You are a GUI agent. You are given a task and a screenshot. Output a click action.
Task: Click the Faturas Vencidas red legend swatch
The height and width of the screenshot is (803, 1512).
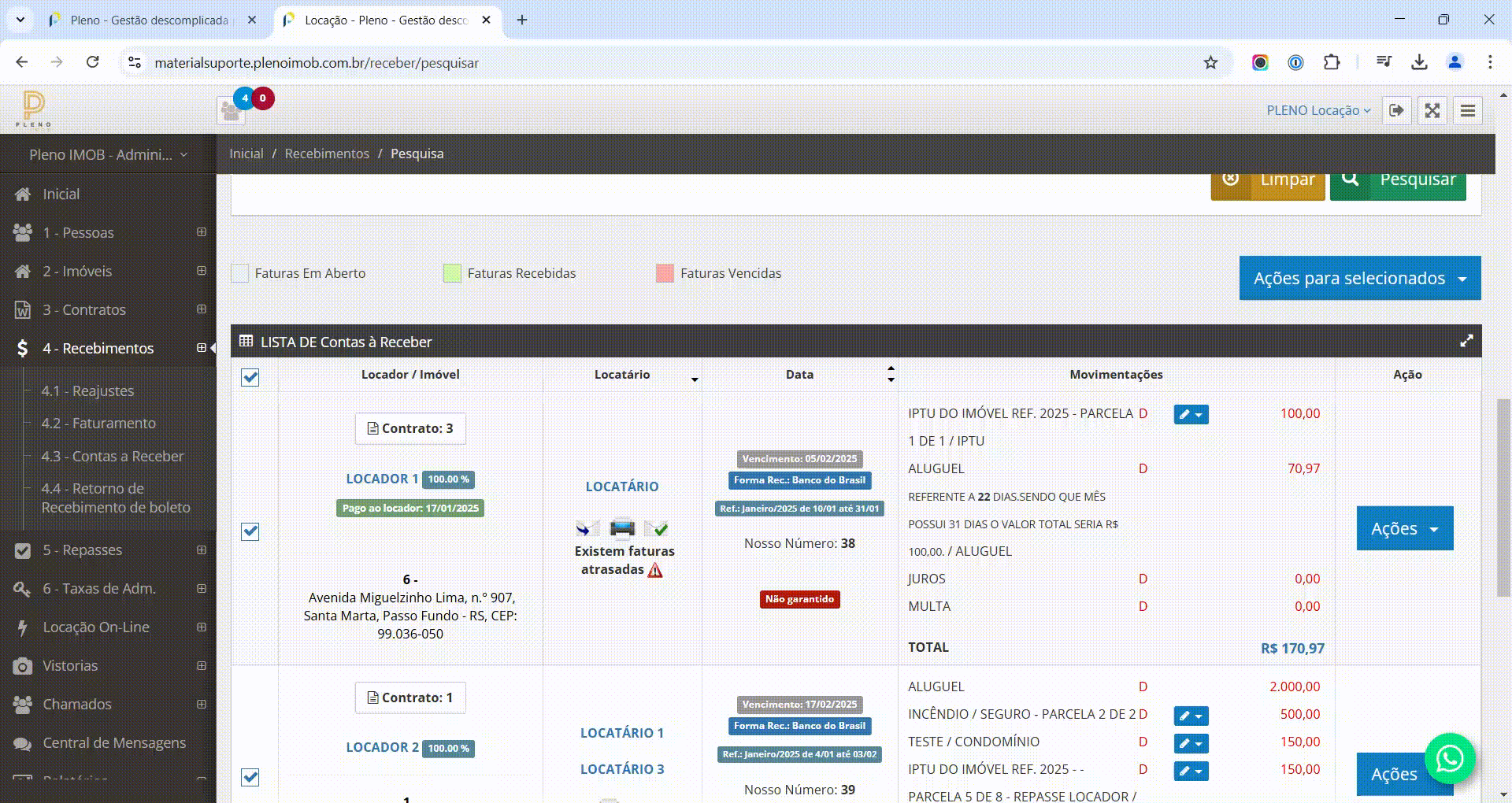(x=665, y=273)
